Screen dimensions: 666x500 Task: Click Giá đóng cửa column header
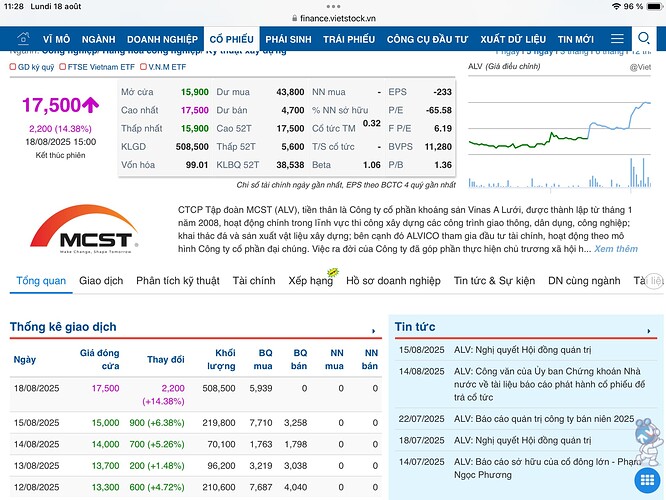(x=99, y=359)
